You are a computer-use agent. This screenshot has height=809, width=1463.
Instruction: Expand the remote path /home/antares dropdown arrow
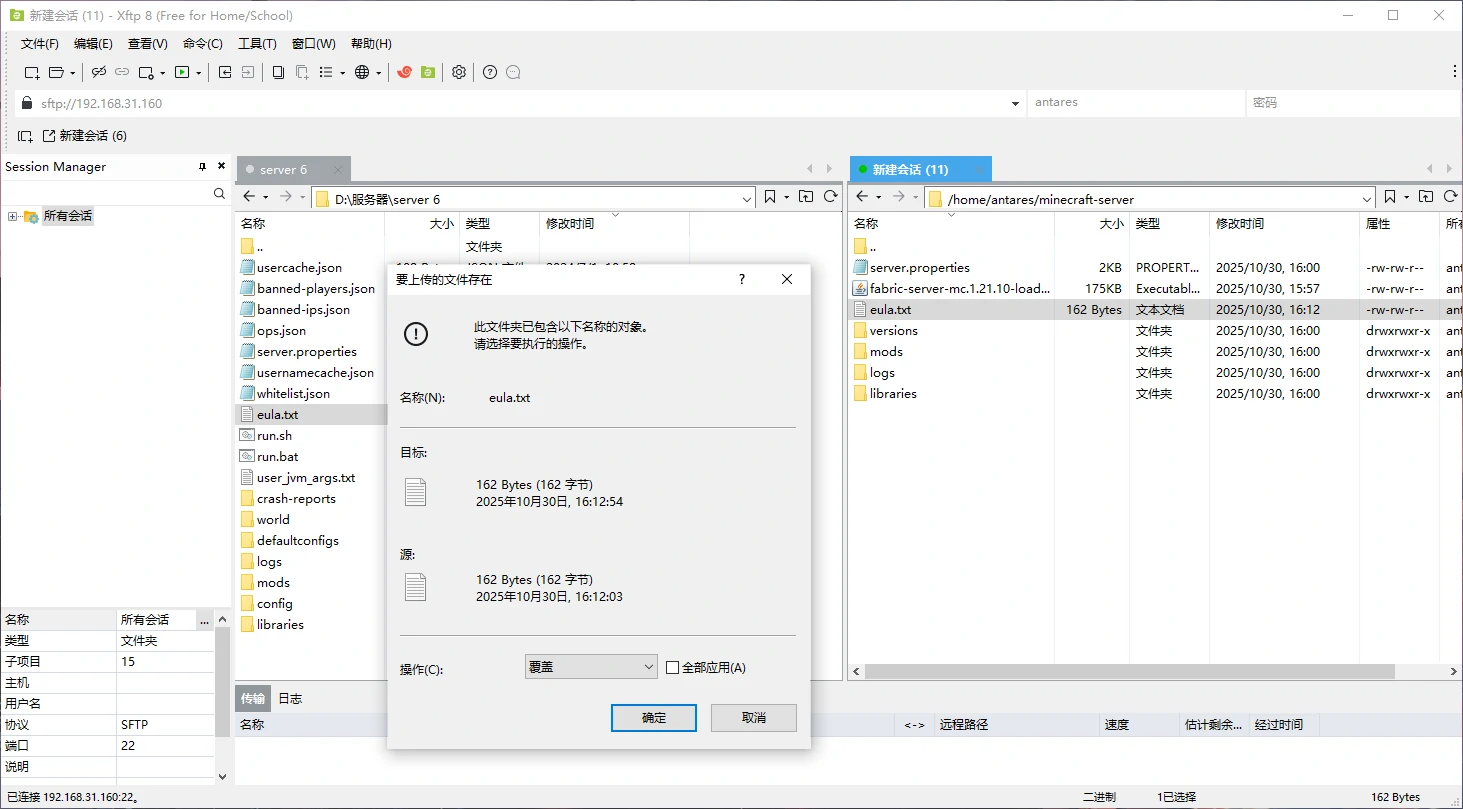point(1364,199)
